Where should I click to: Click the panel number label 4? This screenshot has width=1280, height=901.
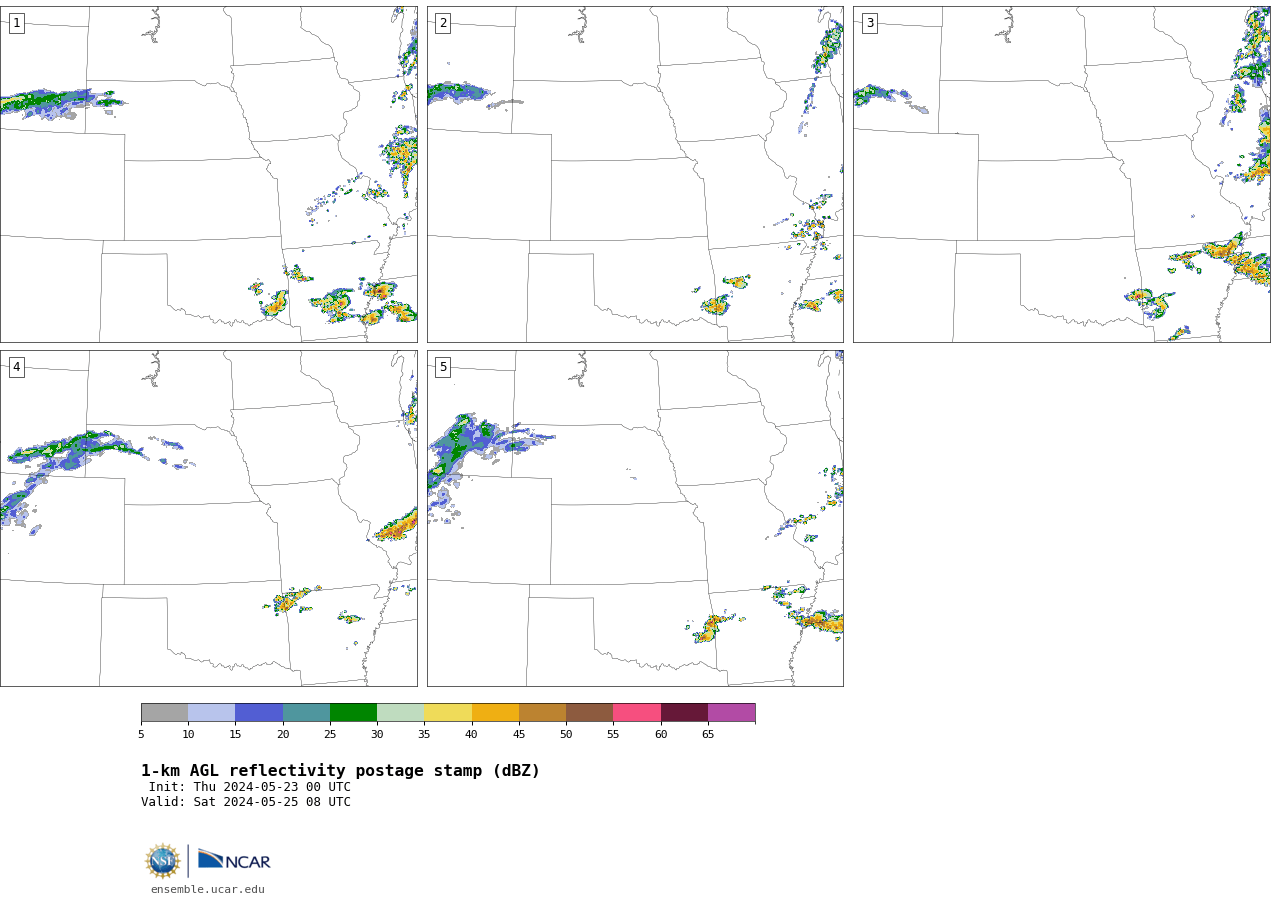16,367
